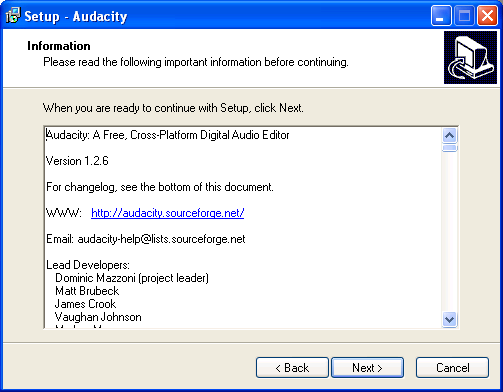This screenshot has width=503, height=392.
Task: Click the Lead Developers heading text
Action: click(x=88, y=265)
